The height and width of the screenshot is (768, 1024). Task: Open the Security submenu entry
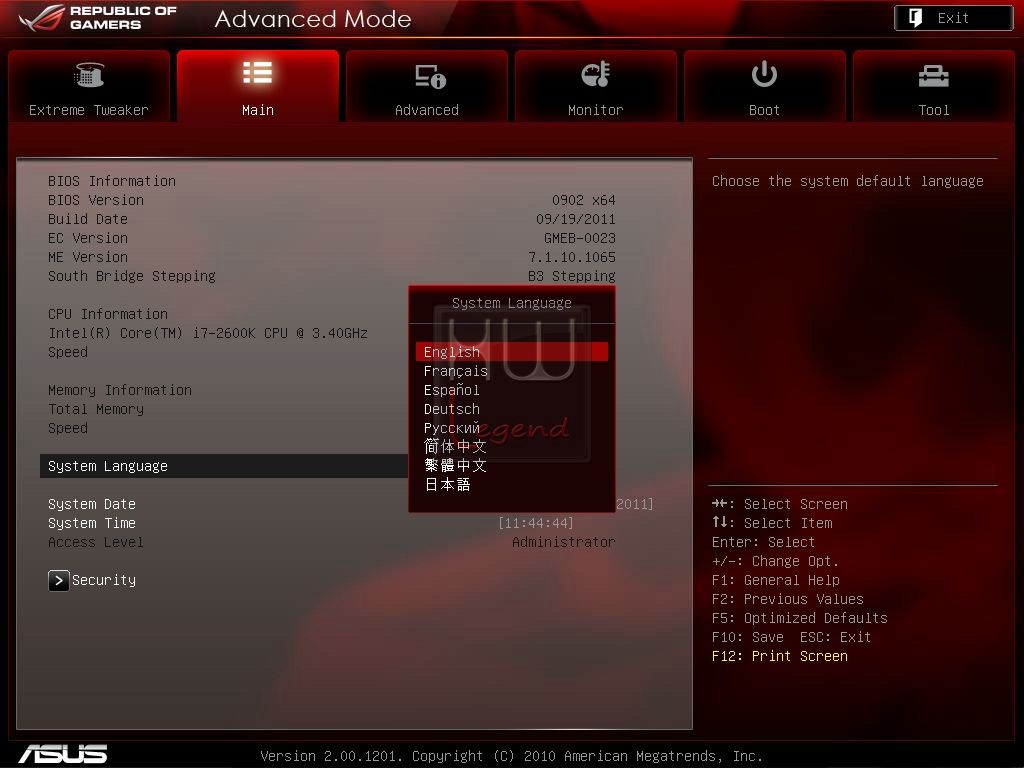[x=104, y=580]
